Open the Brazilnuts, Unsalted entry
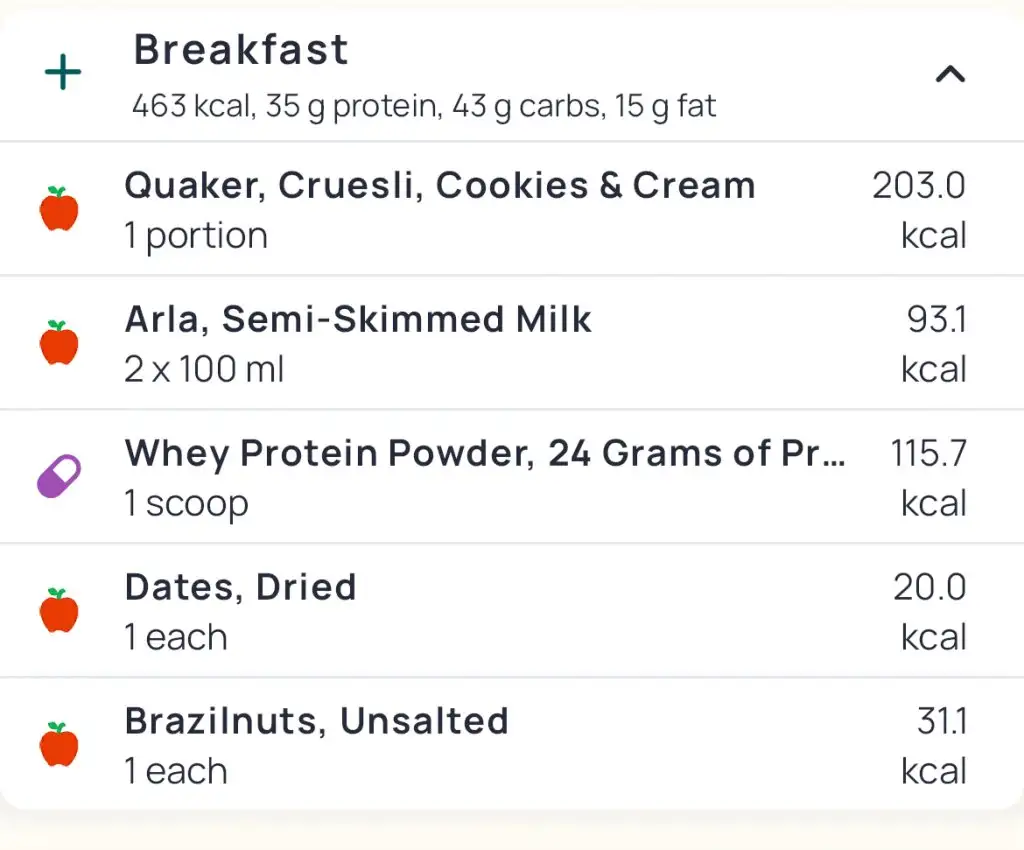 coord(316,722)
